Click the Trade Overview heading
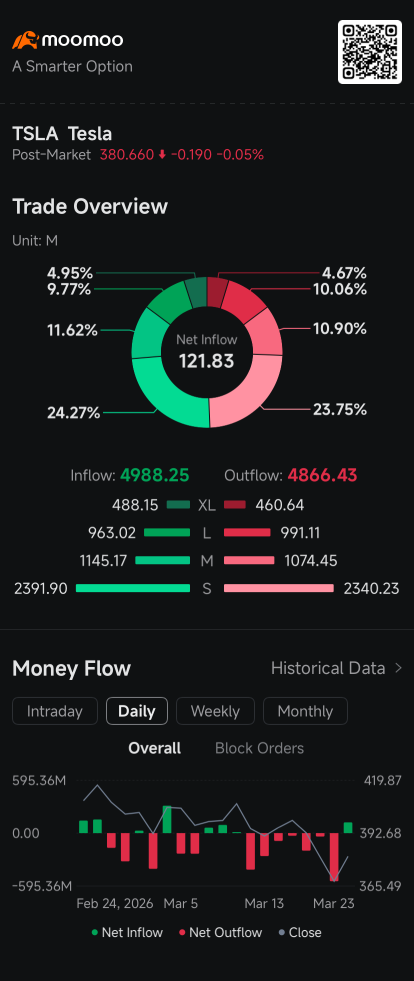Image resolution: width=414 pixels, height=981 pixels. pos(90,206)
